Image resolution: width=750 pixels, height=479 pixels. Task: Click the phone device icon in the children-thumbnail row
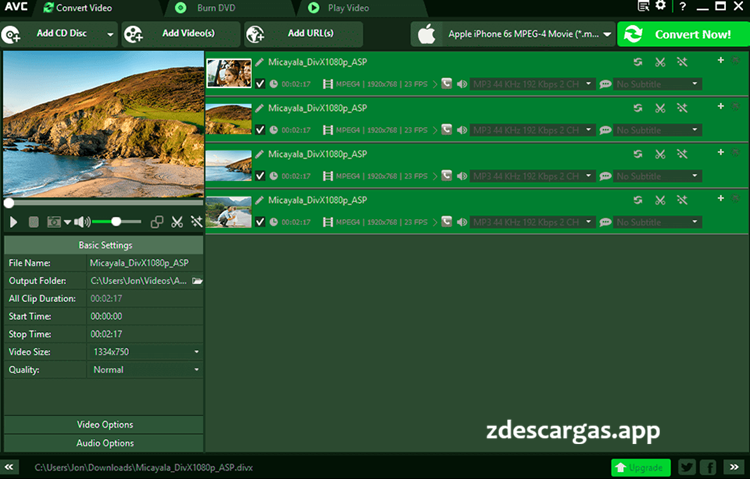tap(446, 84)
